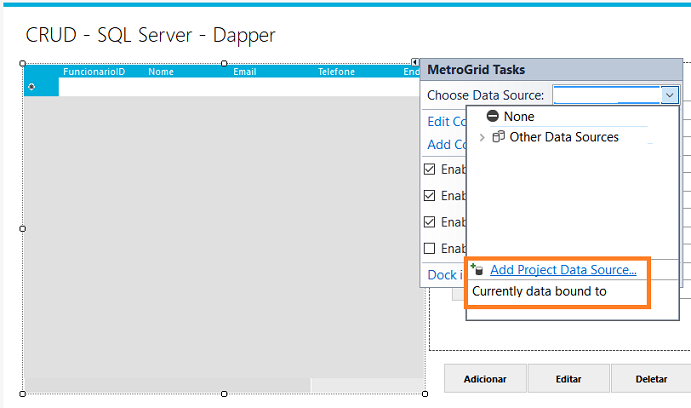The width and height of the screenshot is (691, 408).
Task: Toggle the second Enable checkbox
Action: [x=429, y=196]
